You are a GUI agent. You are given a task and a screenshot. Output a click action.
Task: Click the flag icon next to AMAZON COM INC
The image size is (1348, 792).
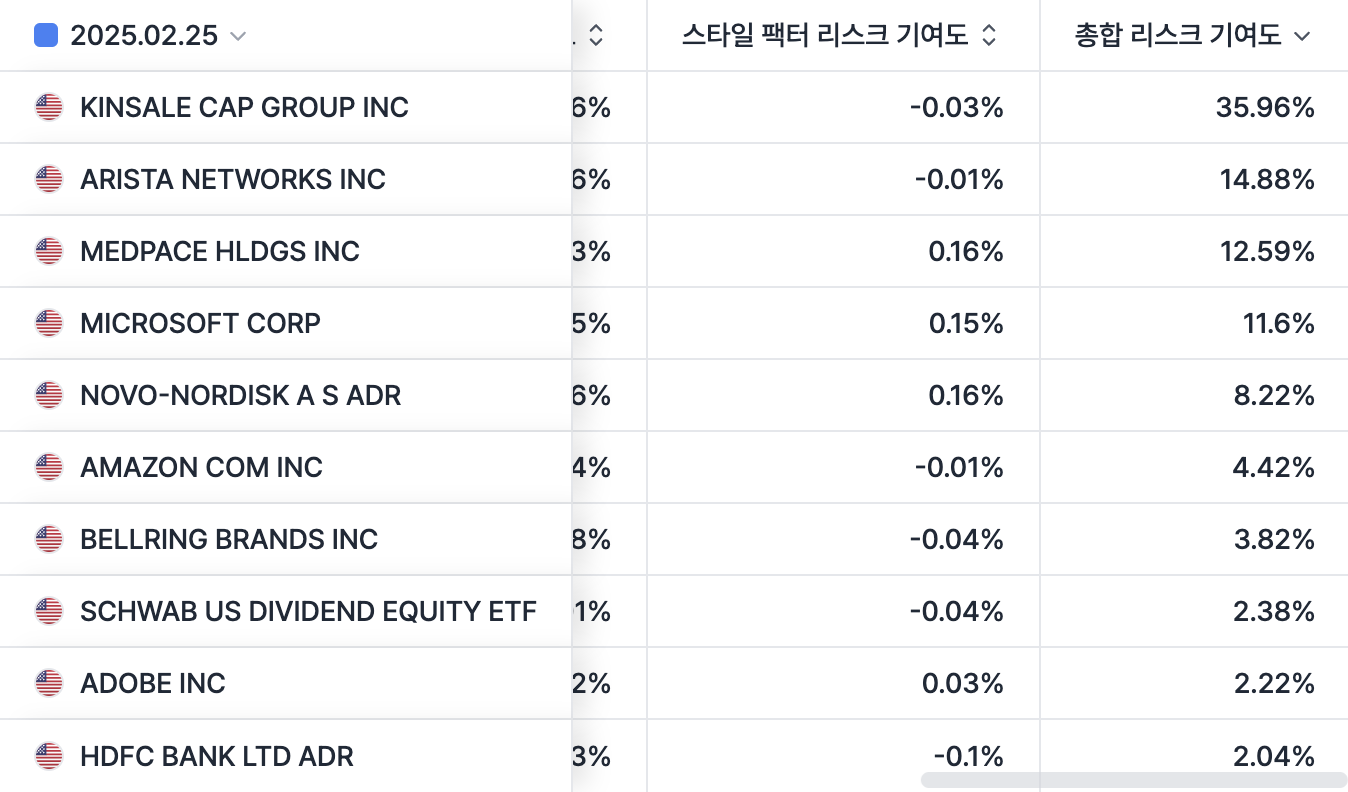(48, 467)
